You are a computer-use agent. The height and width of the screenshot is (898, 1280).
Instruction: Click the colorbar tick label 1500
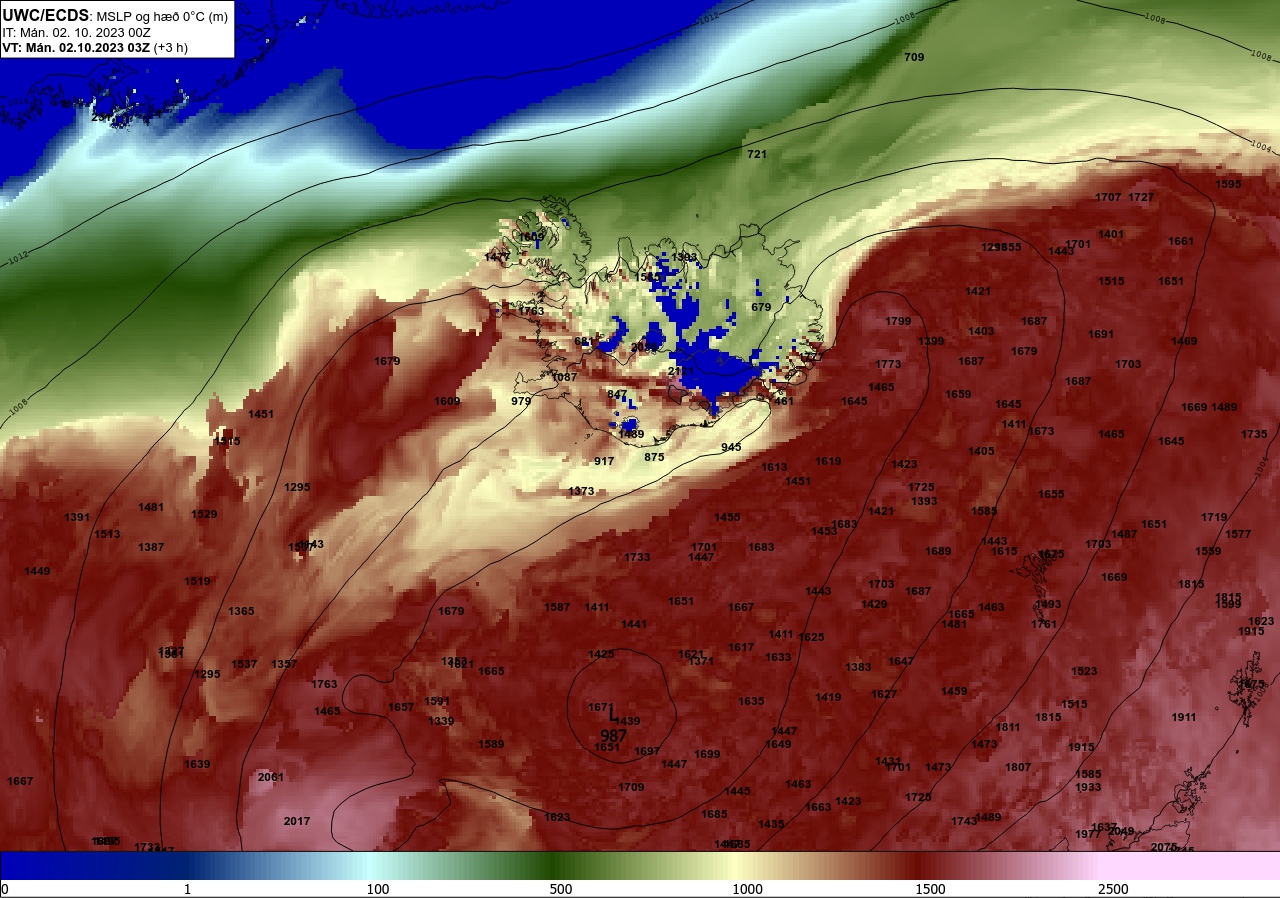tap(930, 889)
